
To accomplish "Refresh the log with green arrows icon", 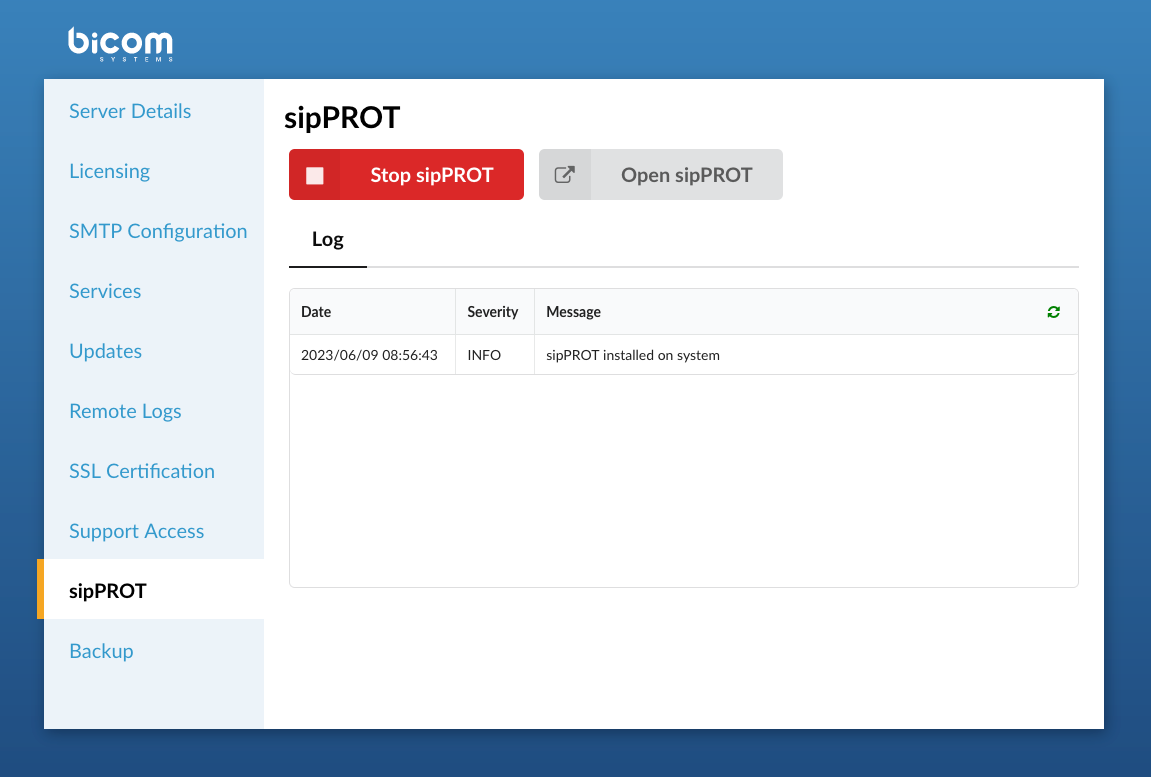I will 1053,312.
